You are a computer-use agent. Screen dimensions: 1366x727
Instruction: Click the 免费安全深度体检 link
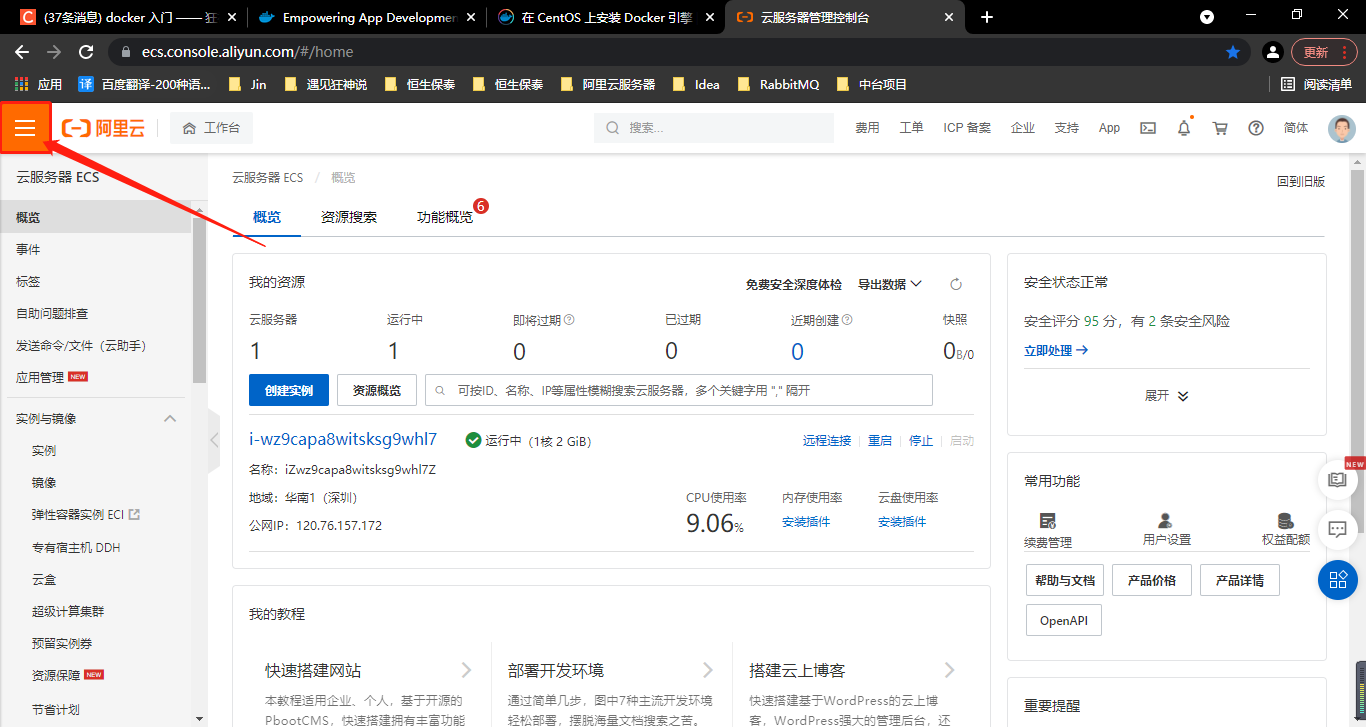click(794, 284)
